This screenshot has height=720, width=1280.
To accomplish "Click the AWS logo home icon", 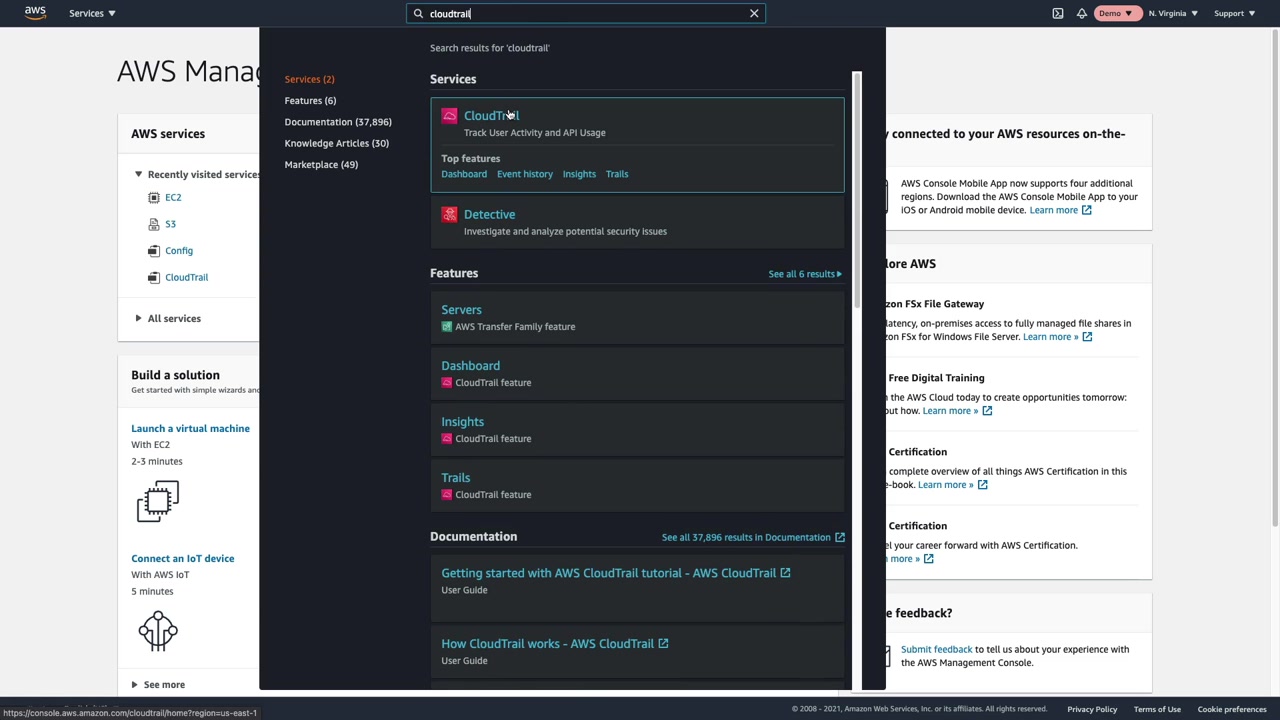I will pos(35,13).
